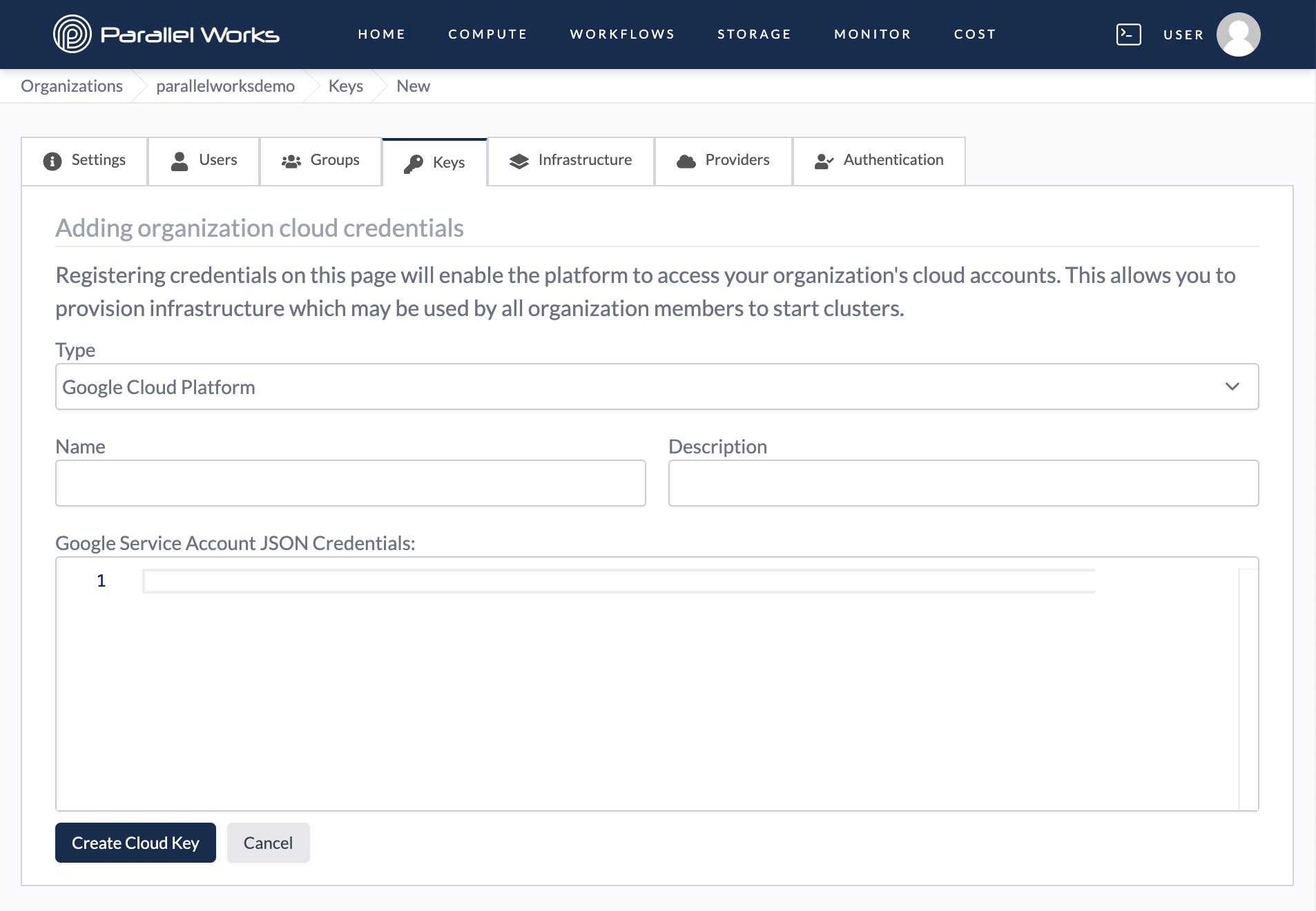The width and height of the screenshot is (1316, 911).
Task: Switch to the Infrastructure tab
Action: pos(571,161)
